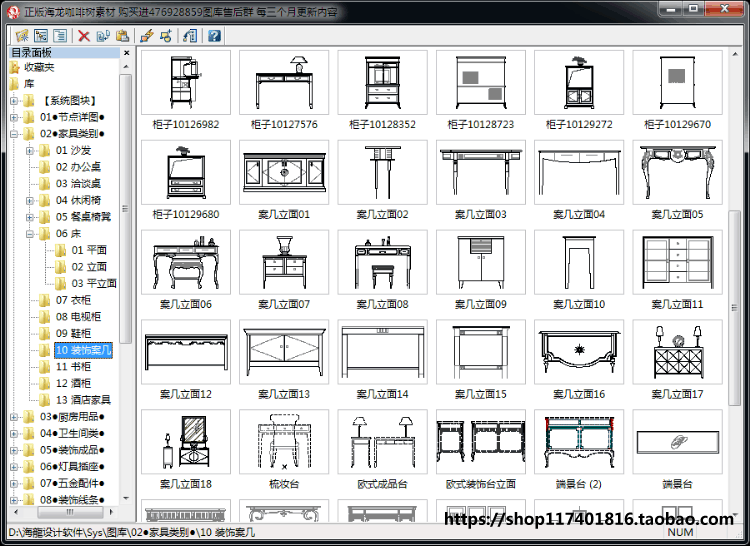This screenshot has width=750, height=546.
Task: Choose the 柜子10128352 cabinet thumbnail
Action: [383, 90]
